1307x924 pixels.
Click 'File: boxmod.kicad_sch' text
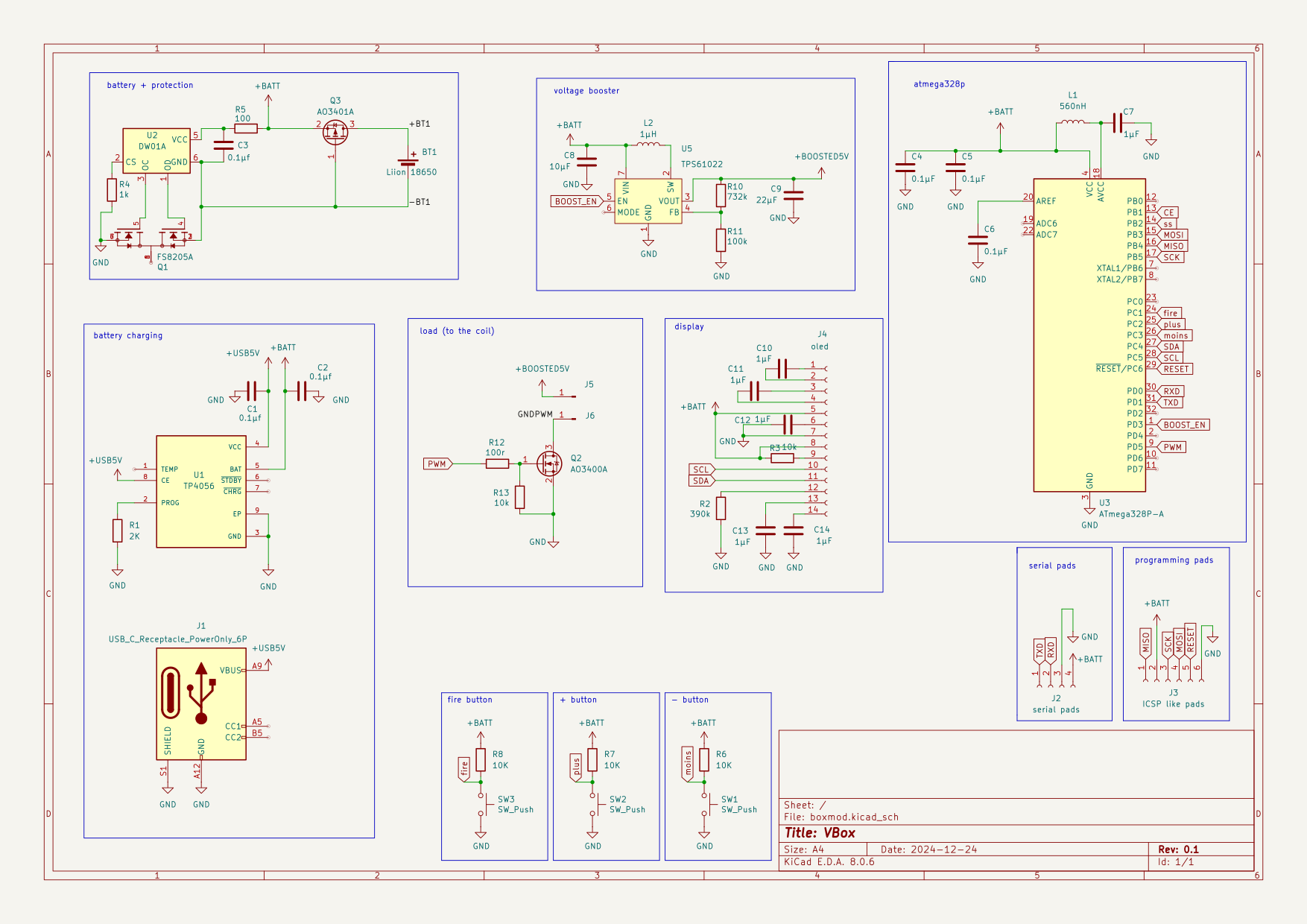(841, 817)
